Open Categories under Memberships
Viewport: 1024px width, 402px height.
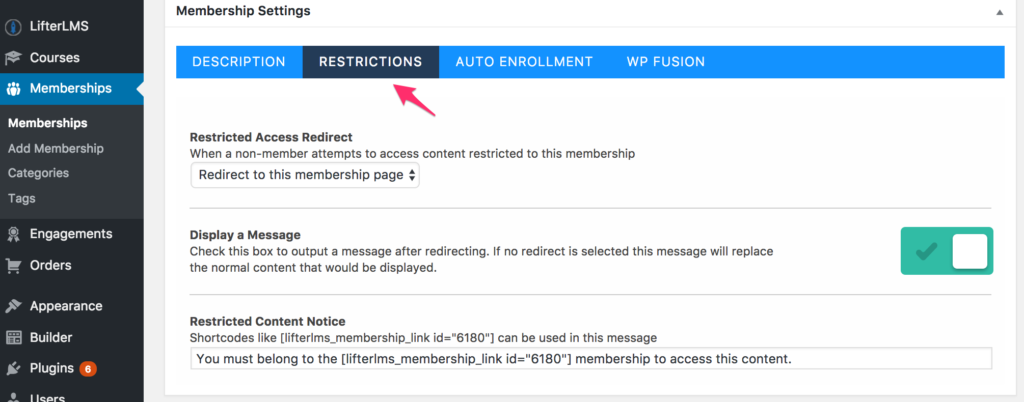pos(38,174)
